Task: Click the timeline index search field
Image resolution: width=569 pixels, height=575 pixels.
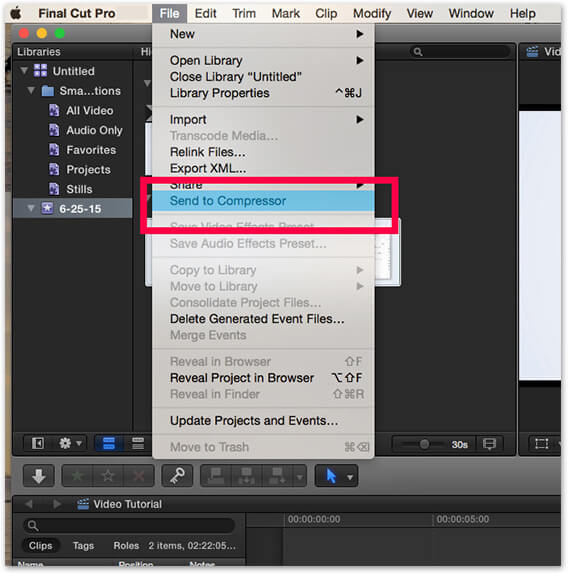Action: coord(129,525)
